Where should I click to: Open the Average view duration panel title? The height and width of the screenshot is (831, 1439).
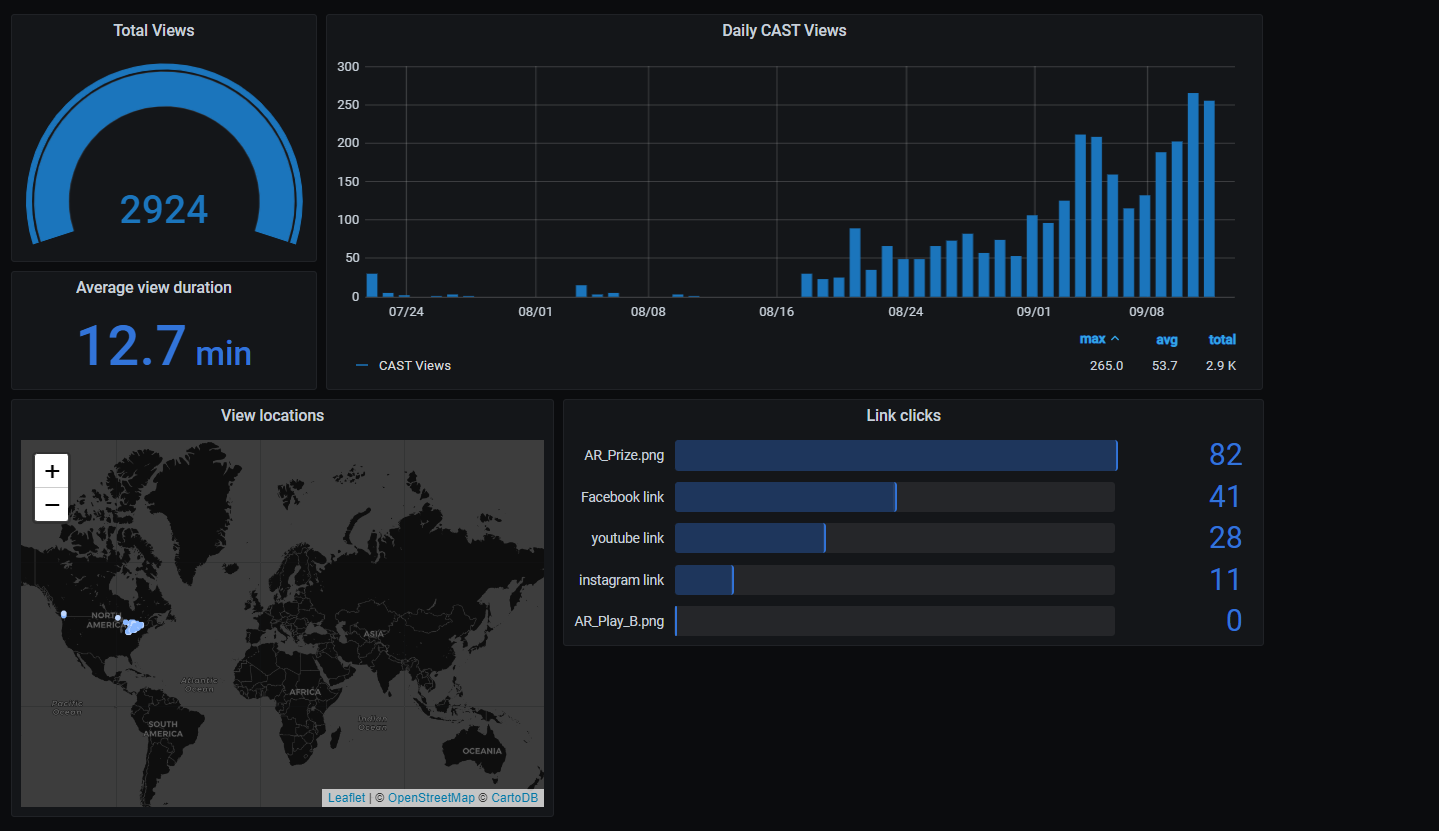coord(154,288)
